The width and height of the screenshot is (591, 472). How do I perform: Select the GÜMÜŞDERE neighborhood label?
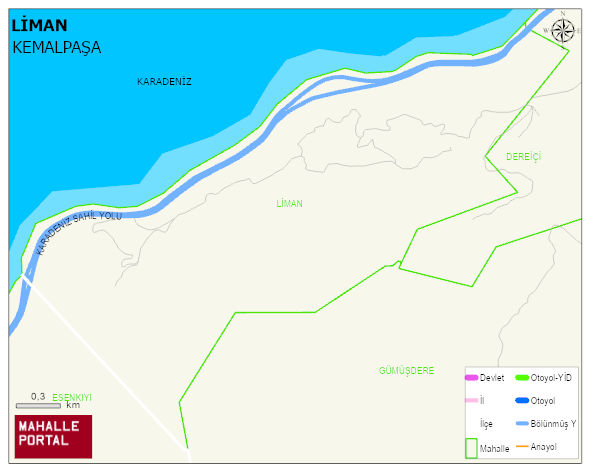click(406, 371)
